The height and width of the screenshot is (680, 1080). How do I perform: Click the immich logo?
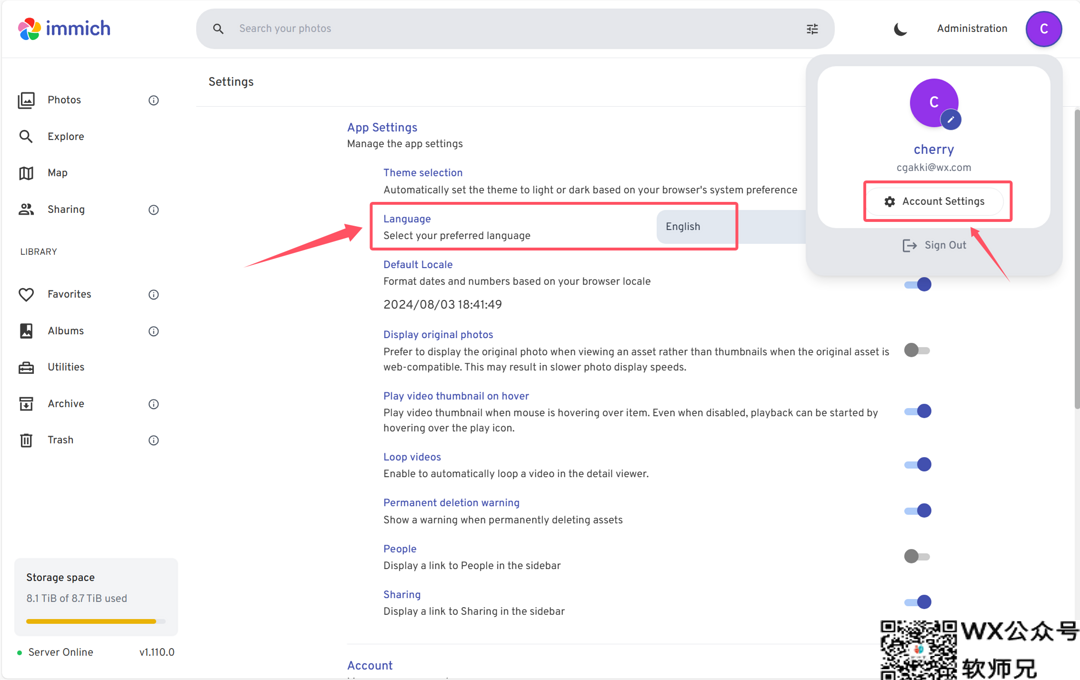coord(64,28)
